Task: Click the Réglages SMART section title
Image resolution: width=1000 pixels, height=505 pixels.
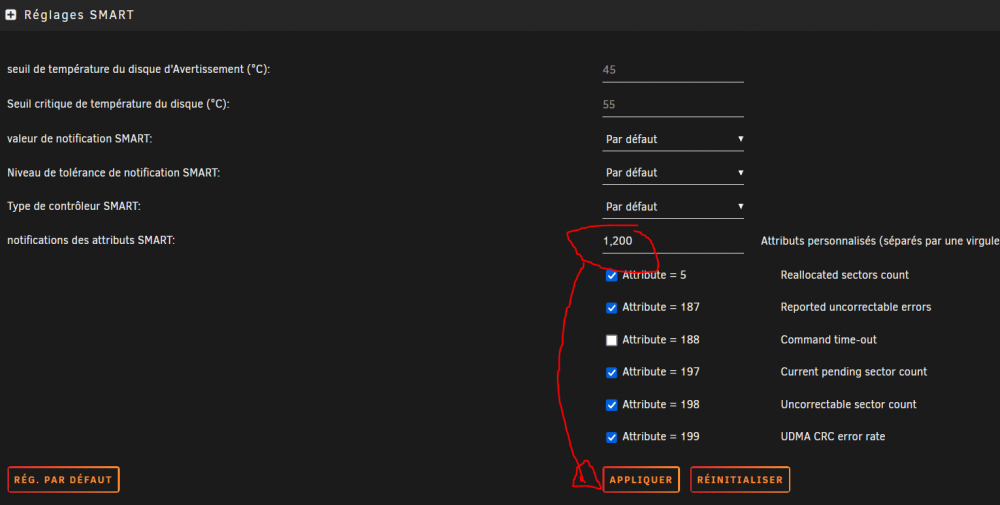Action: (79, 15)
